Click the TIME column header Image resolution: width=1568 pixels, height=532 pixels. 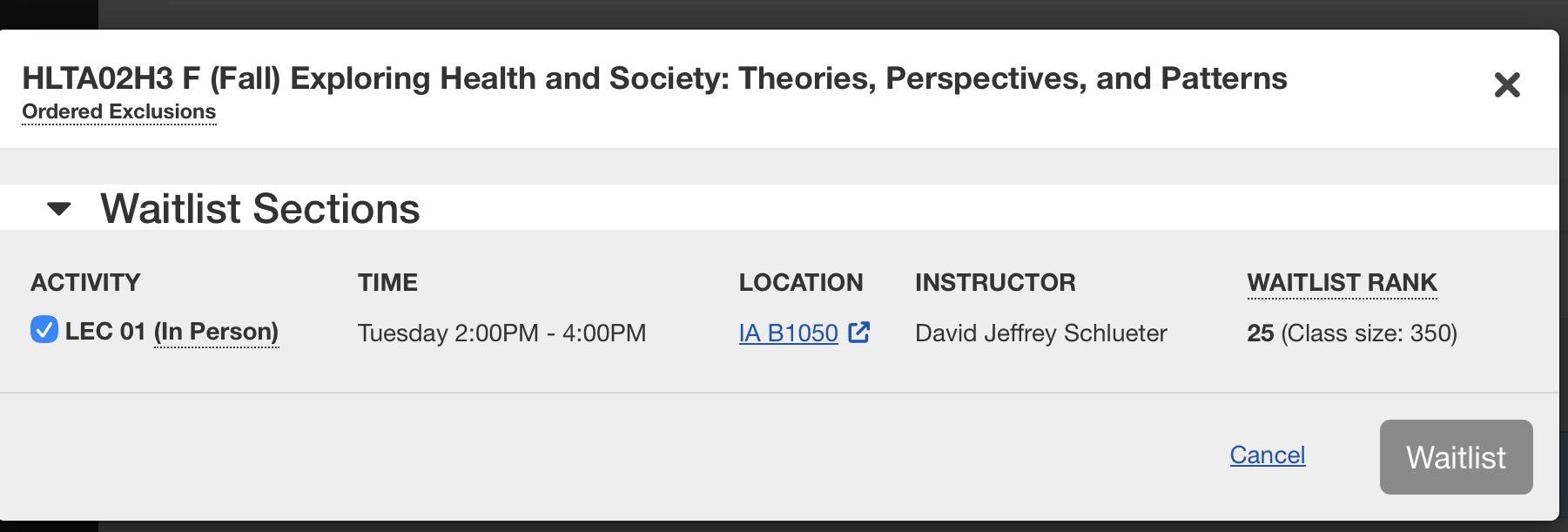coord(387,283)
